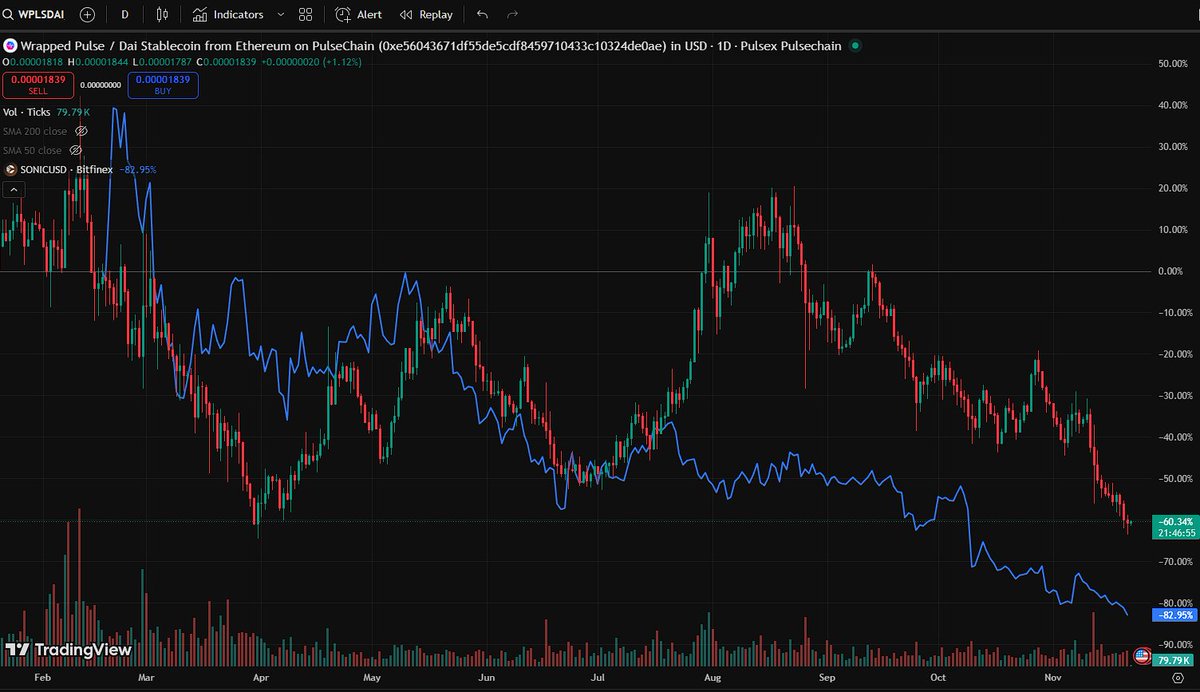Redo the last chart action
Screen dimensions: 1200x692
[513, 15]
